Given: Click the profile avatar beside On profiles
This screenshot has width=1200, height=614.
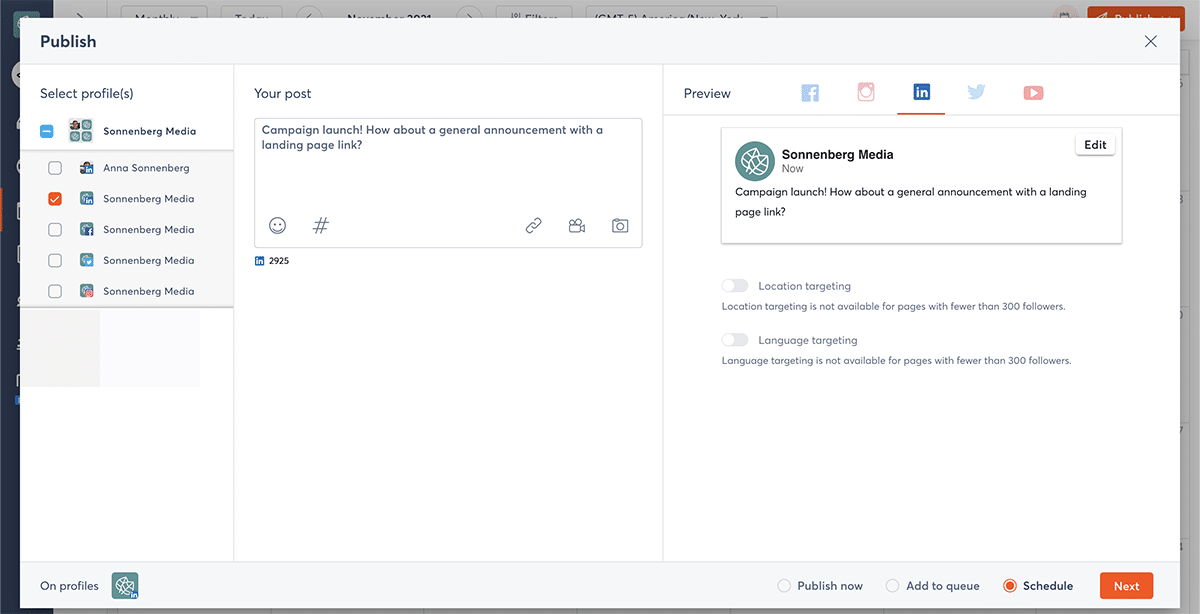Looking at the screenshot, I should pyautogui.click(x=125, y=586).
